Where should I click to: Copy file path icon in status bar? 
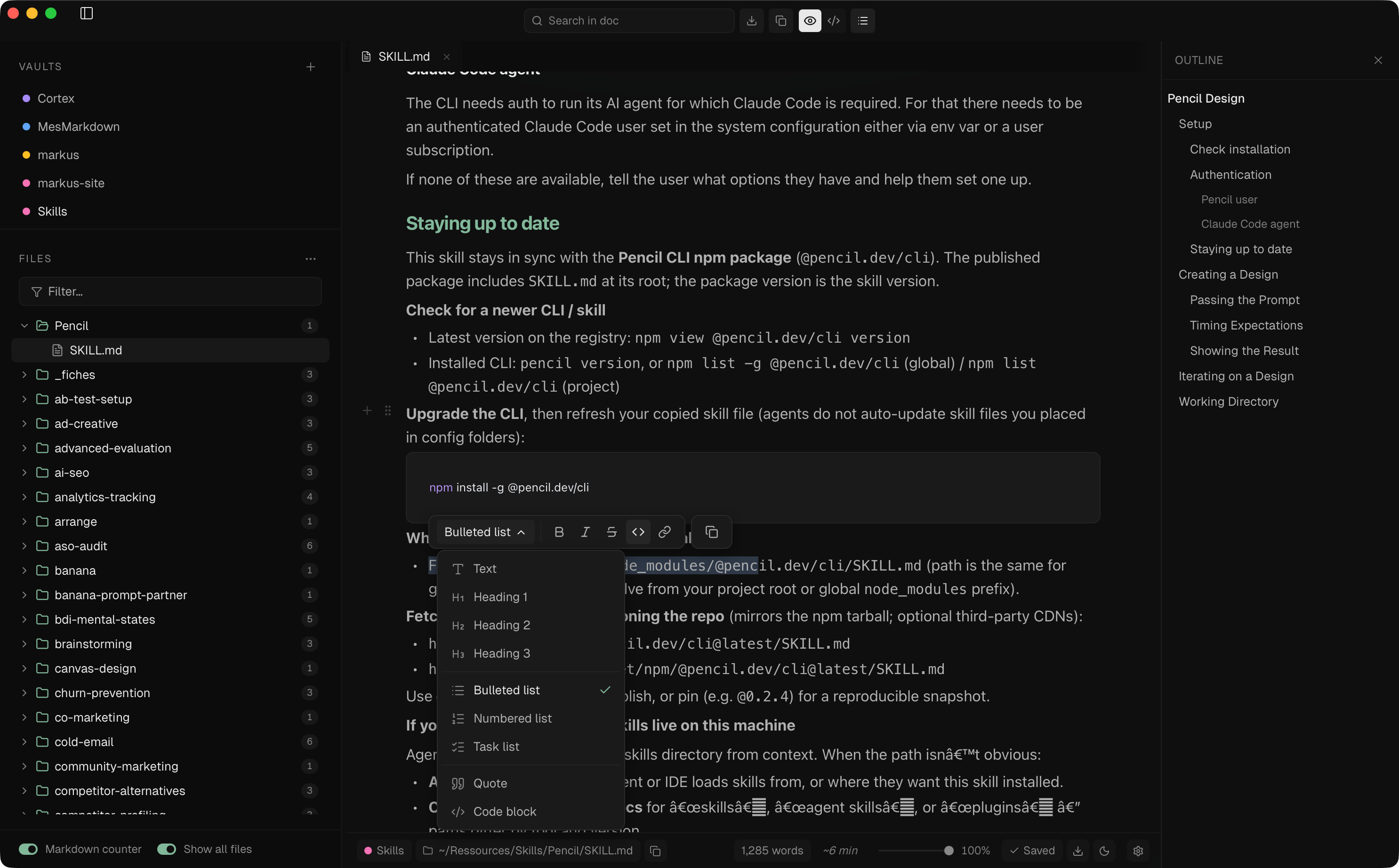coord(655,851)
